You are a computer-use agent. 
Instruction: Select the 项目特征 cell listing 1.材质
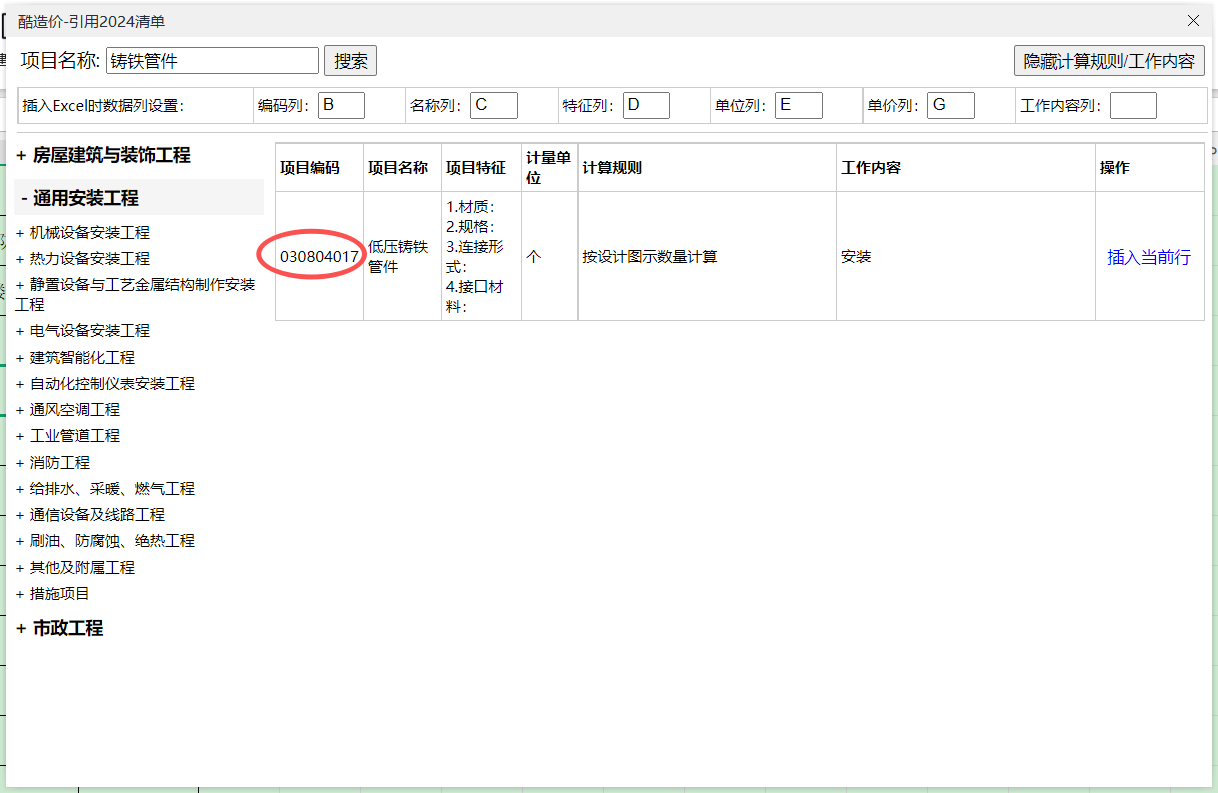[481, 256]
